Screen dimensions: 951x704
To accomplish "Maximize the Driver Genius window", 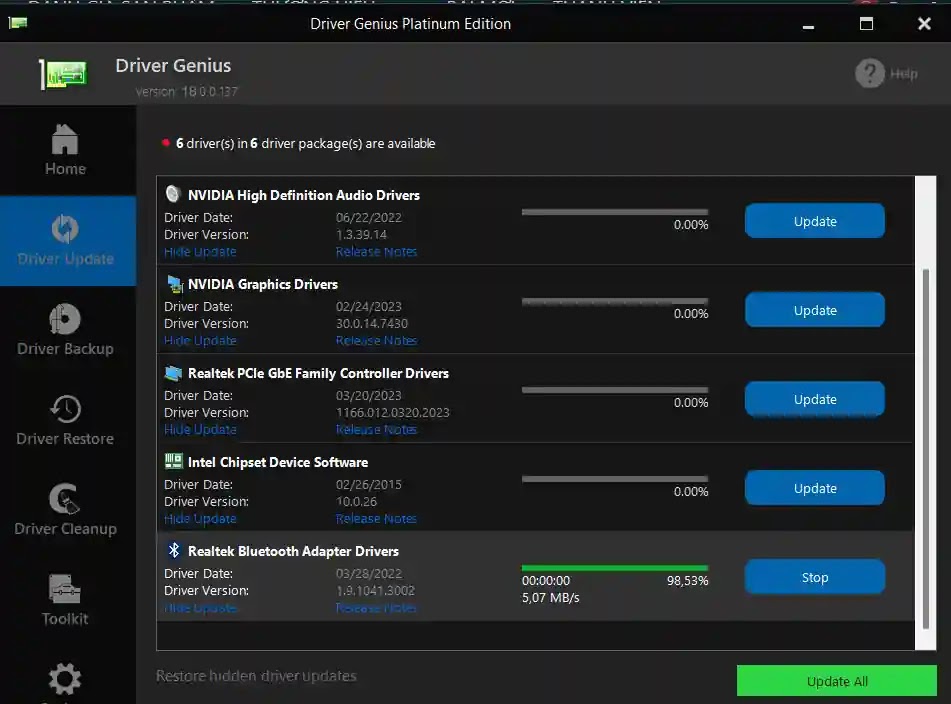I will coord(866,24).
